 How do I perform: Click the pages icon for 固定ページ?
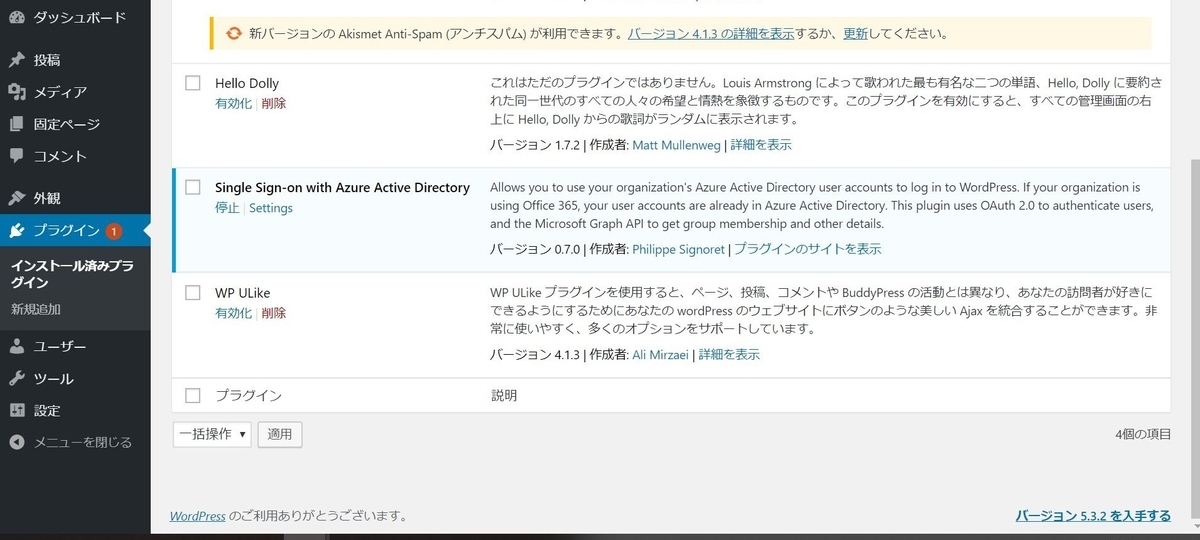tap(17, 124)
